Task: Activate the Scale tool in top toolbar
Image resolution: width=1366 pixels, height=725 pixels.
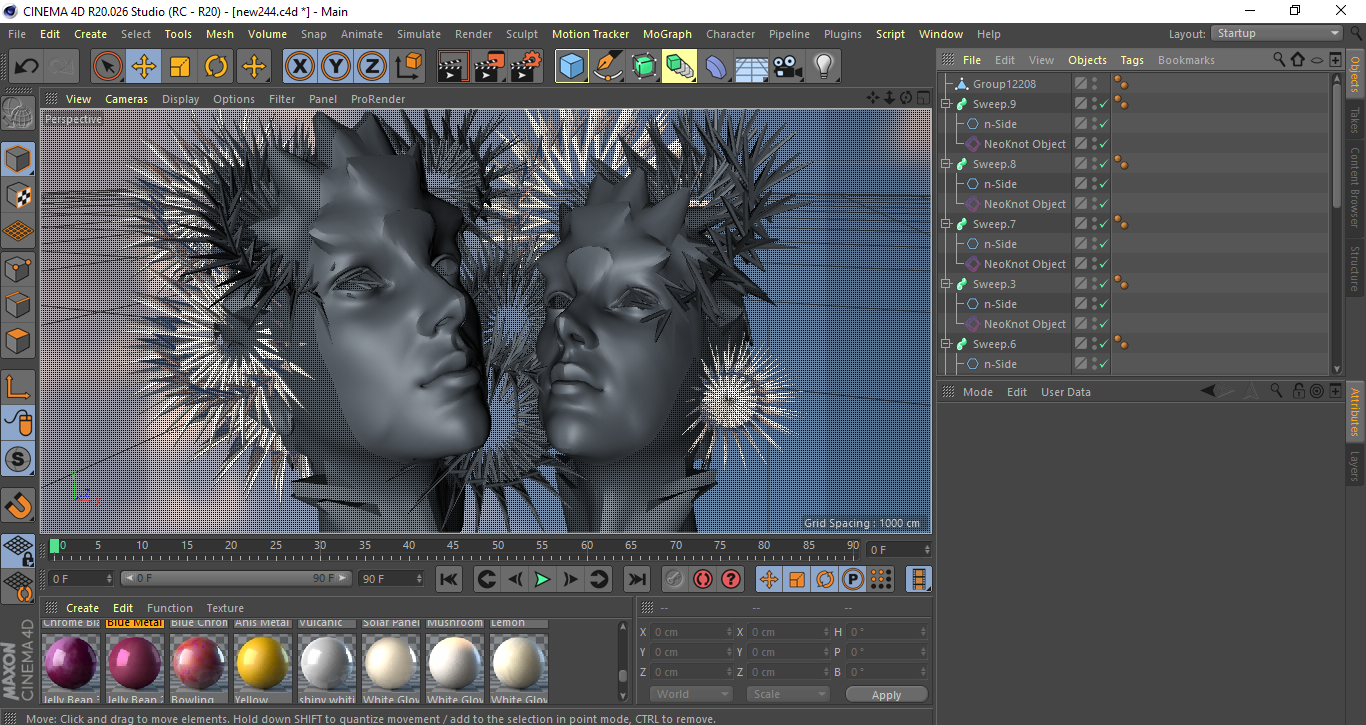Action: [x=180, y=67]
